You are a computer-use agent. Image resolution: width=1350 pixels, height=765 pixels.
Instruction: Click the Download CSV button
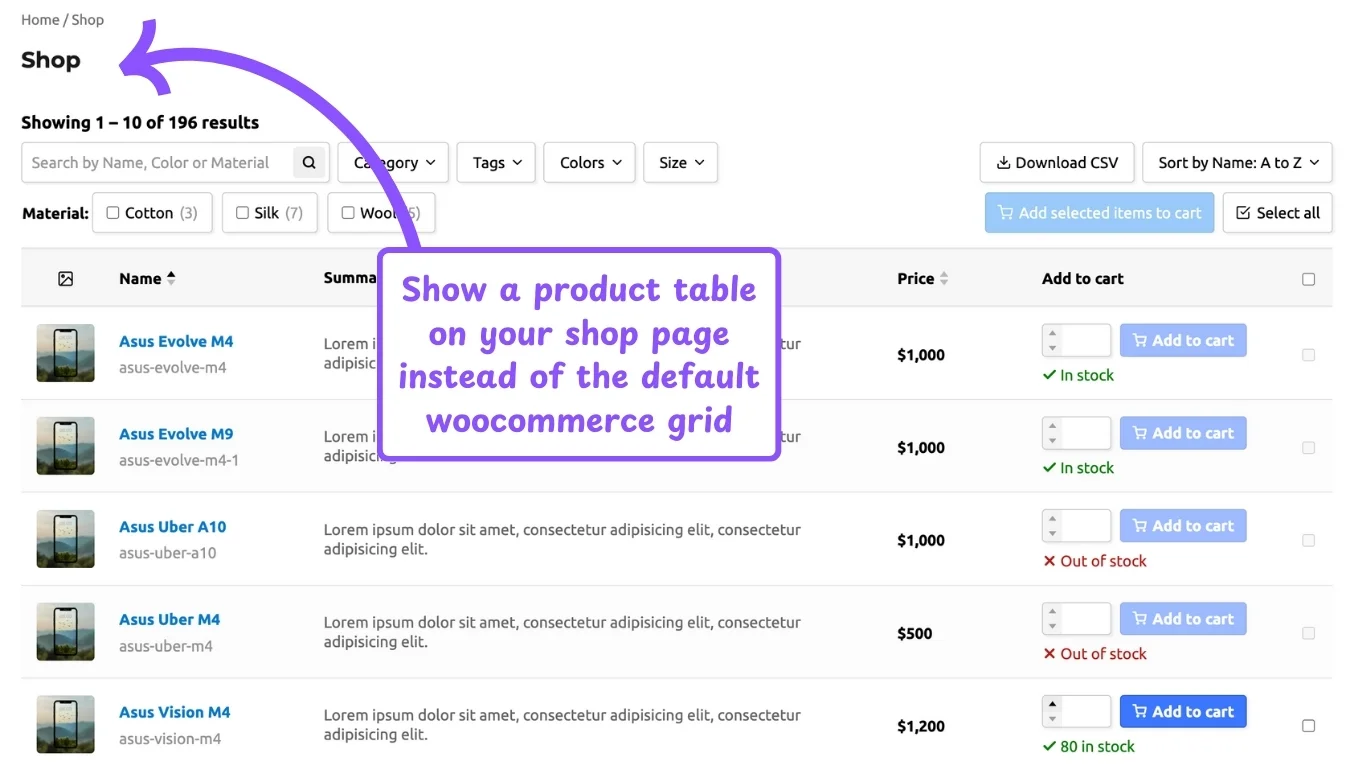[x=1057, y=162]
